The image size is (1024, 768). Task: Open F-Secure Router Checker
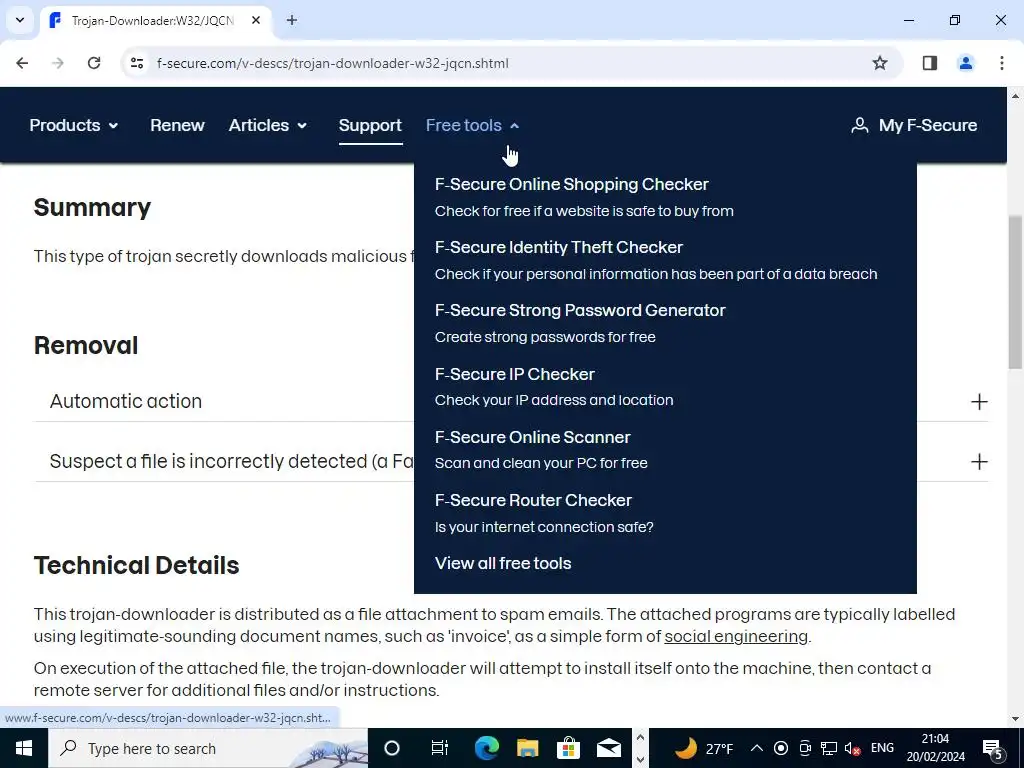(533, 500)
